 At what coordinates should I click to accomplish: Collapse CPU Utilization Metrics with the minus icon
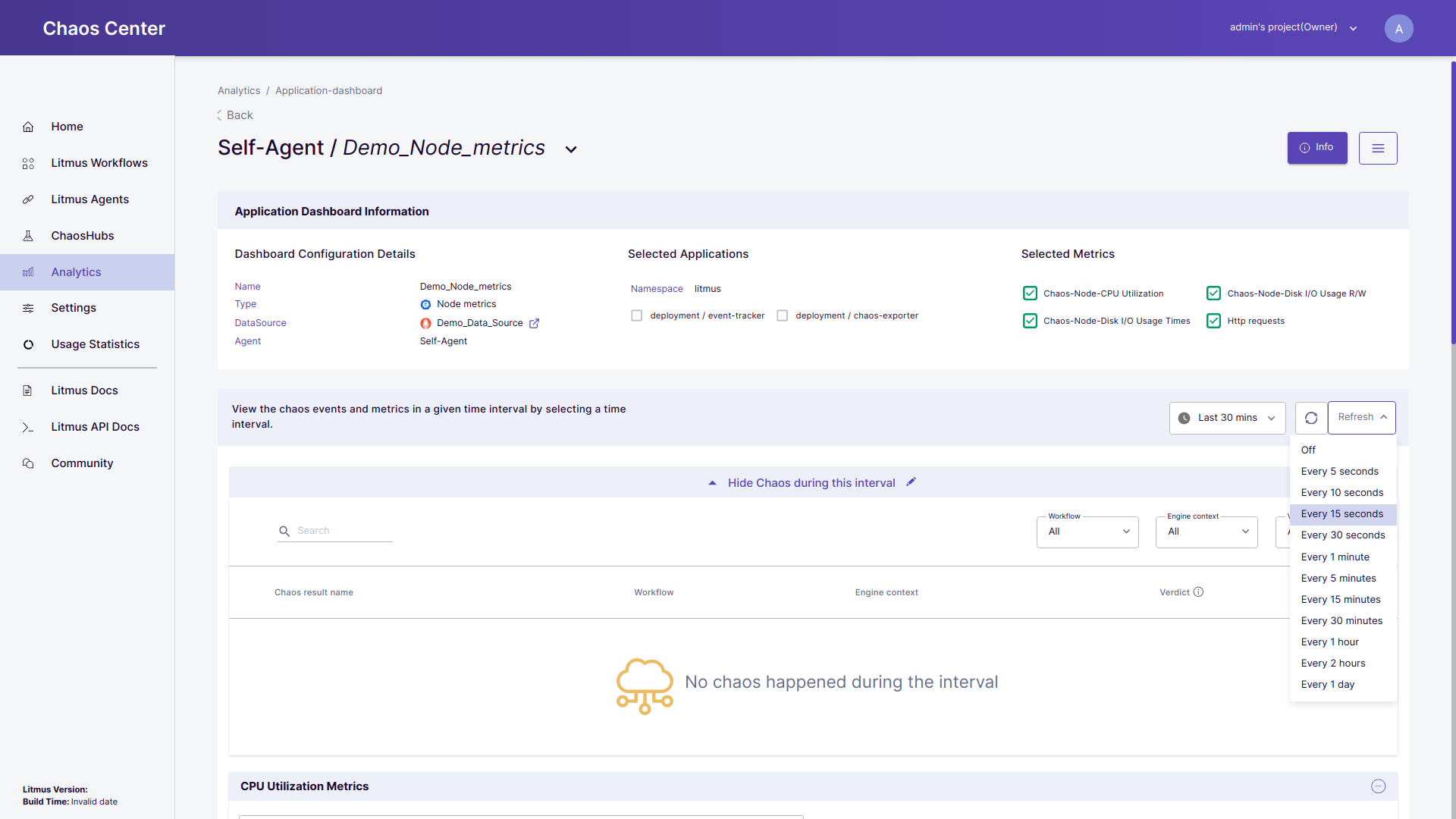point(1378,786)
